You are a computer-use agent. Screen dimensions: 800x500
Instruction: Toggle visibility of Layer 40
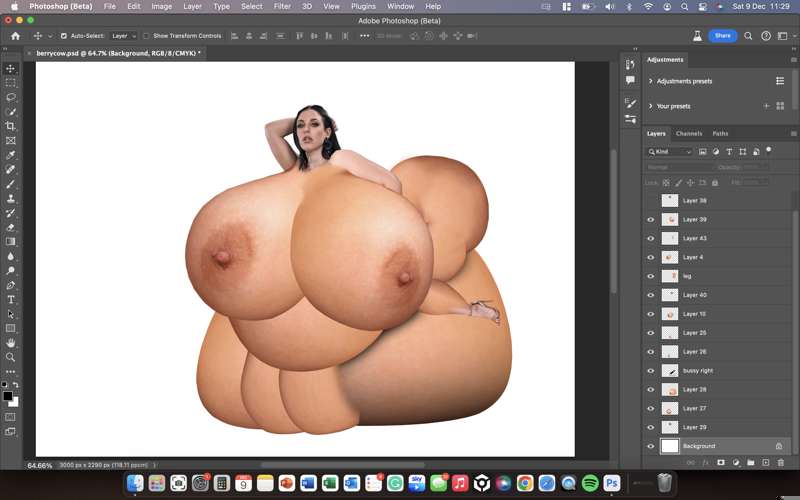[651, 295]
